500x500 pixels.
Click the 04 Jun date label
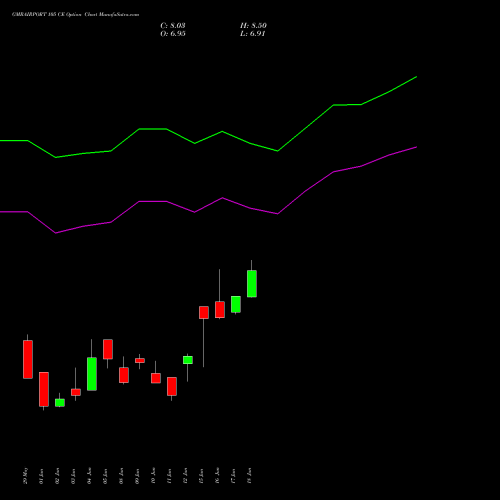coord(89,476)
